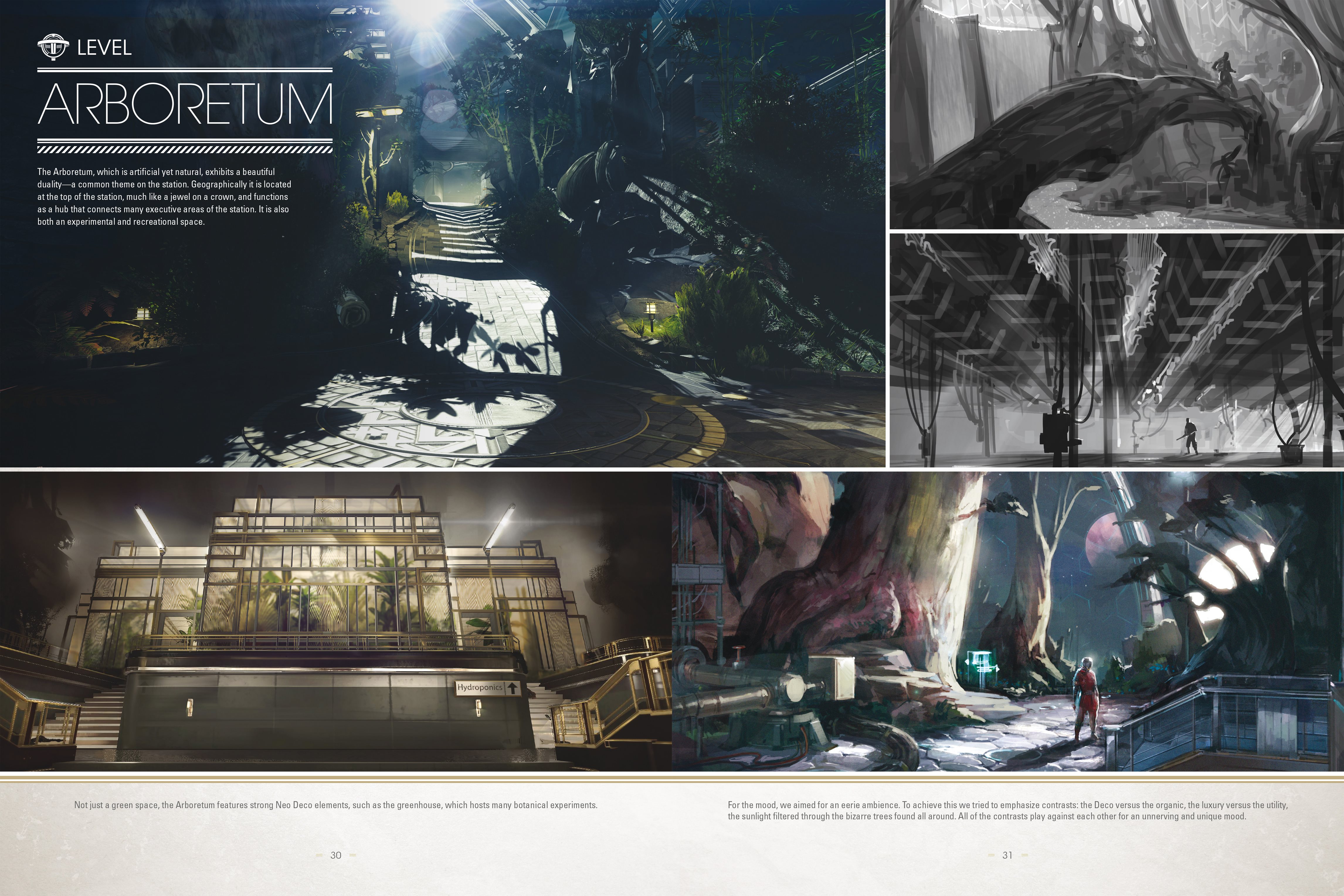Click the eerie ambience mood caption text

tap(1007, 810)
